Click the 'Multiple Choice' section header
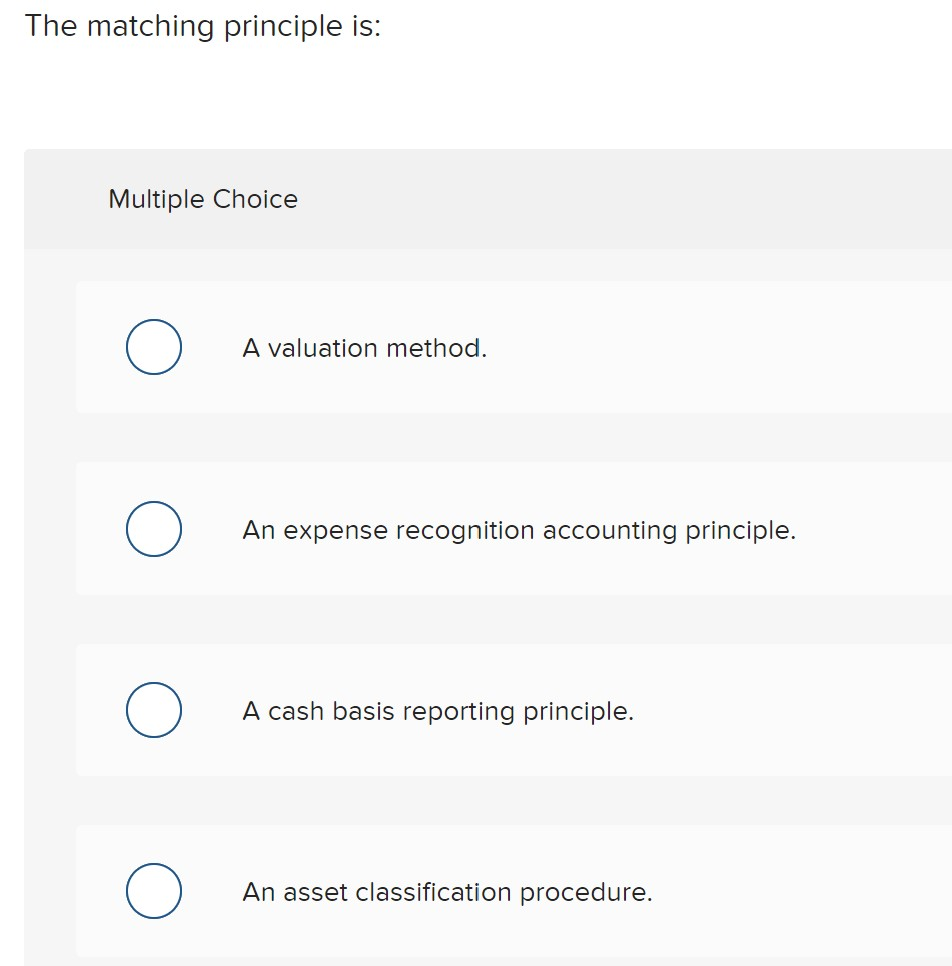 point(202,199)
